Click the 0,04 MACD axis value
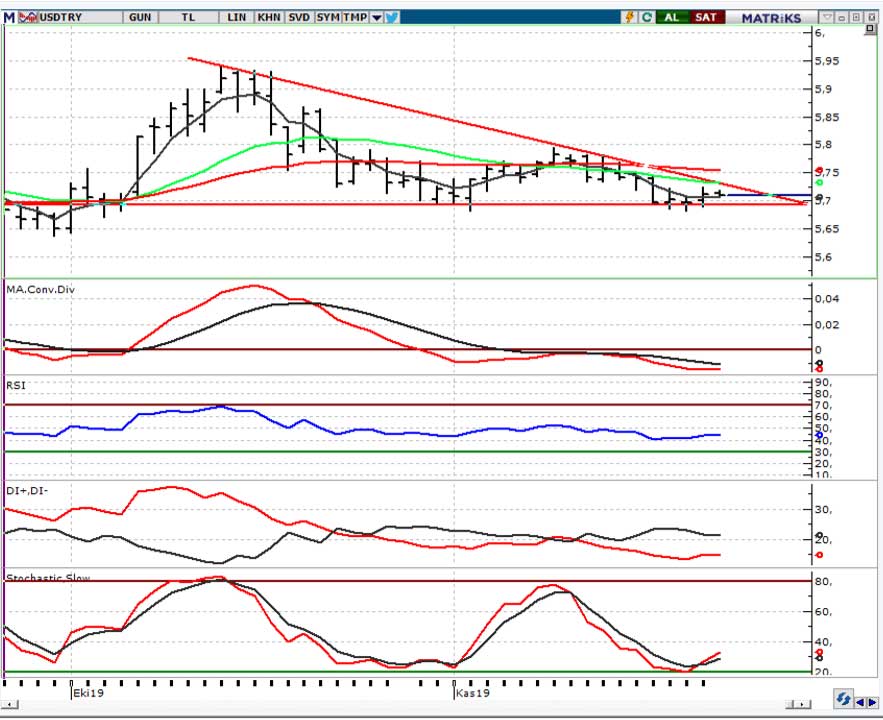Image resolution: width=883 pixels, height=720 pixels. point(827,298)
